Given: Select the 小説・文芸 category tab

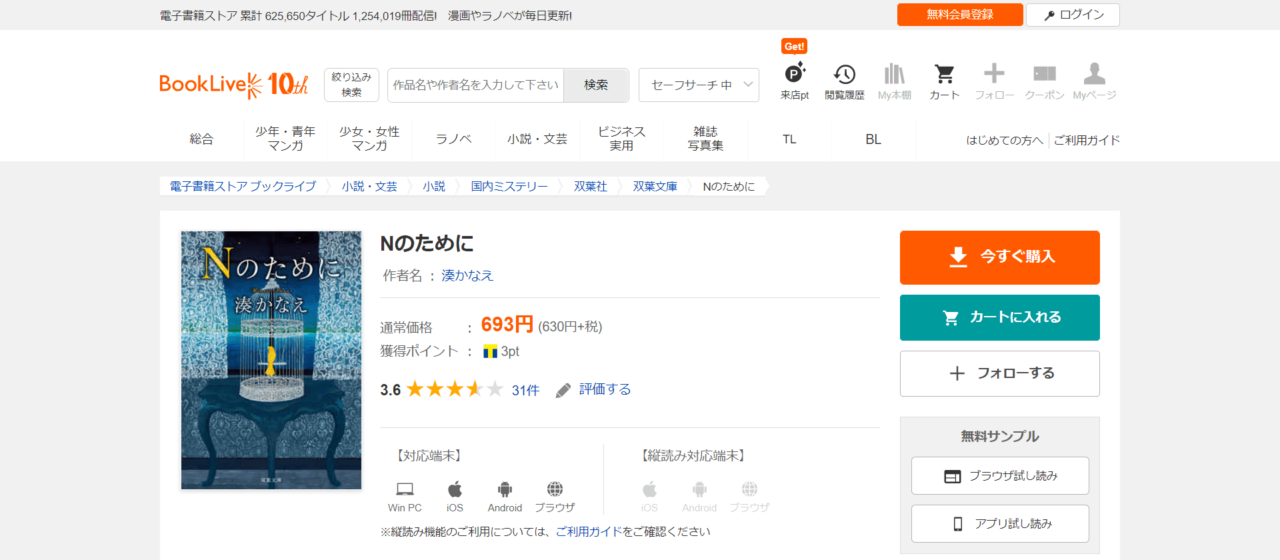Looking at the screenshot, I should pos(537,139).
